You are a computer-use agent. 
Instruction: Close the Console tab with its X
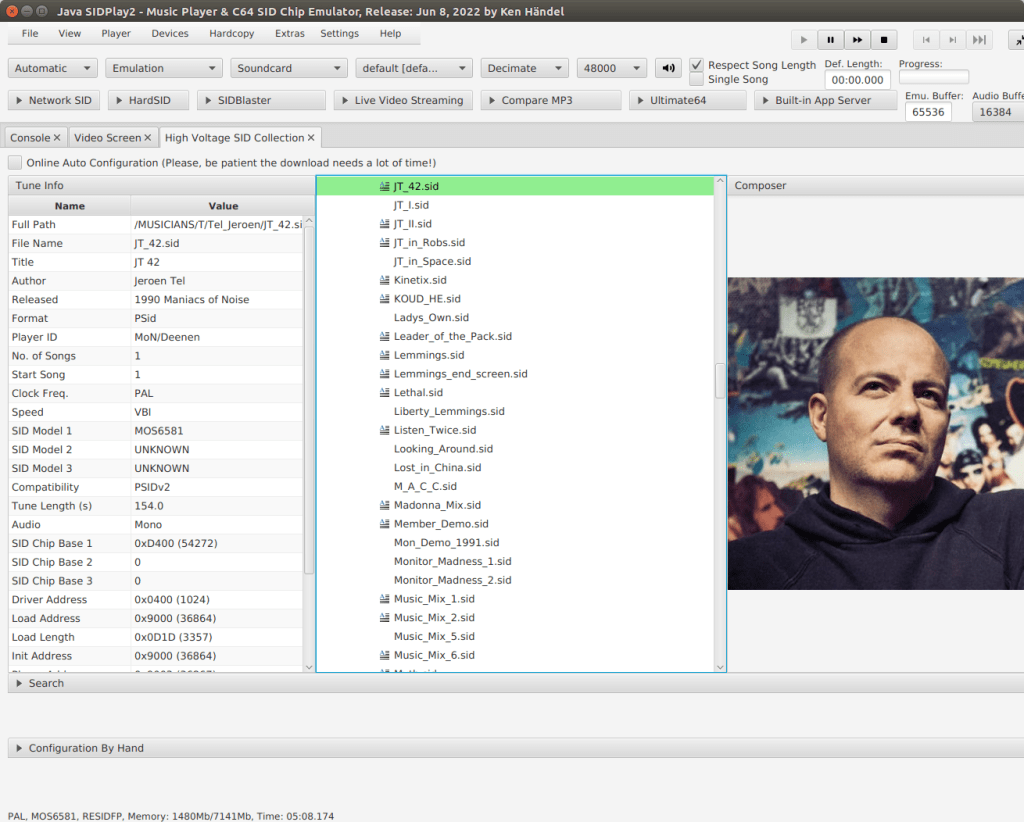pos(57,138)
